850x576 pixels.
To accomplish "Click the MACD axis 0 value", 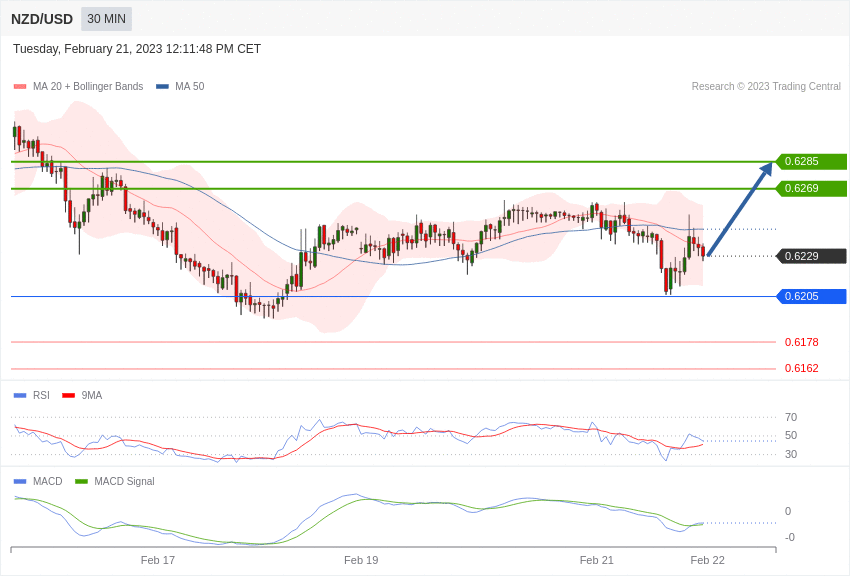I will pos(788,512).
